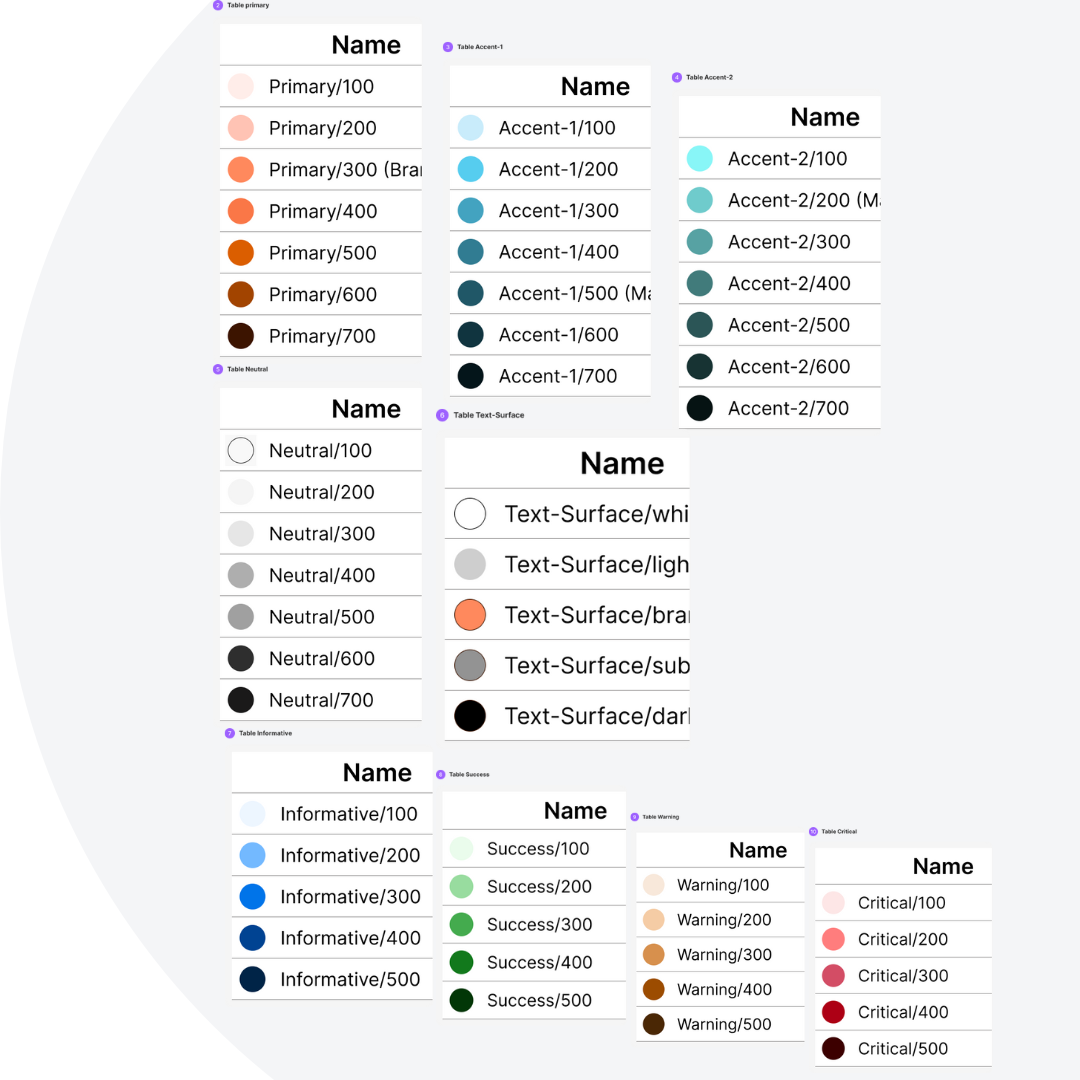Screen dimensions: 1080x1080
Task: Select the Critical/500 row text
Action: coord(902,1049)
